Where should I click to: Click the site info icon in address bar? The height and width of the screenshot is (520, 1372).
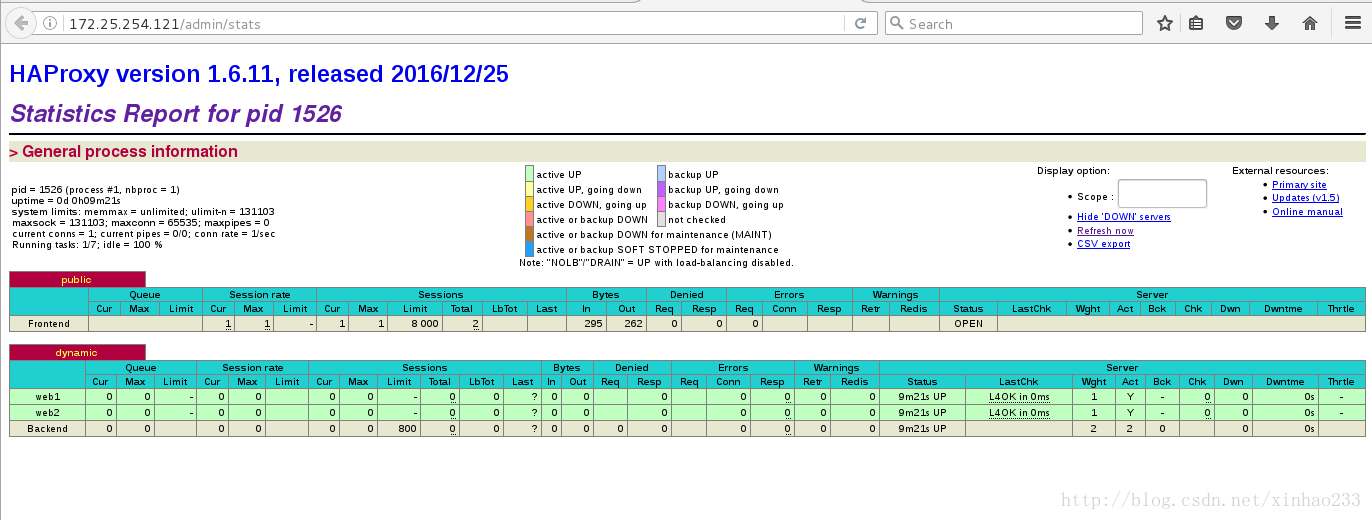(x=50, y=23)
